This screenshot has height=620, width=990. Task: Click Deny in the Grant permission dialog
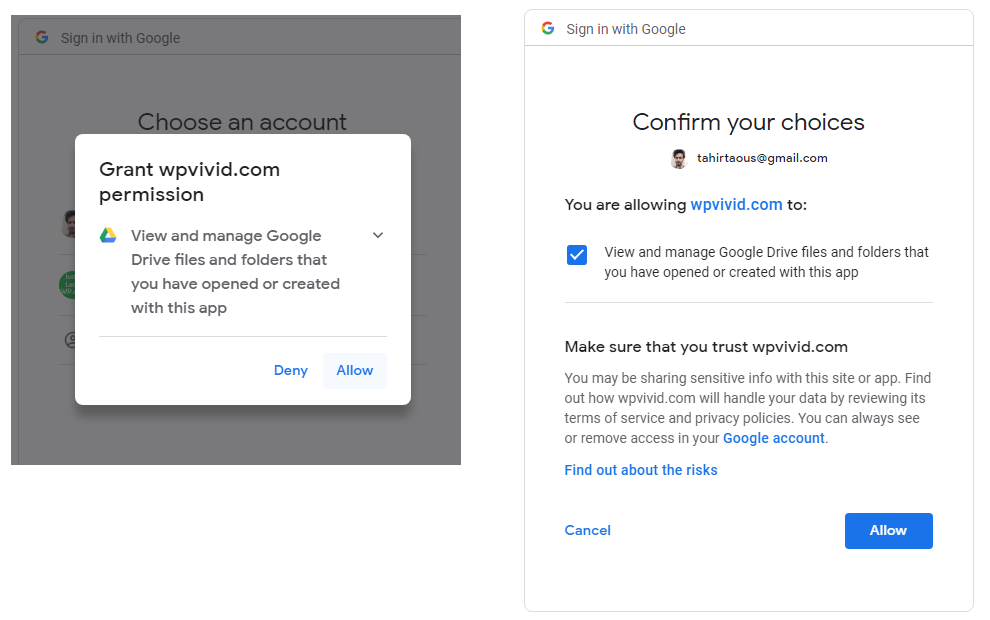point(290,371)
